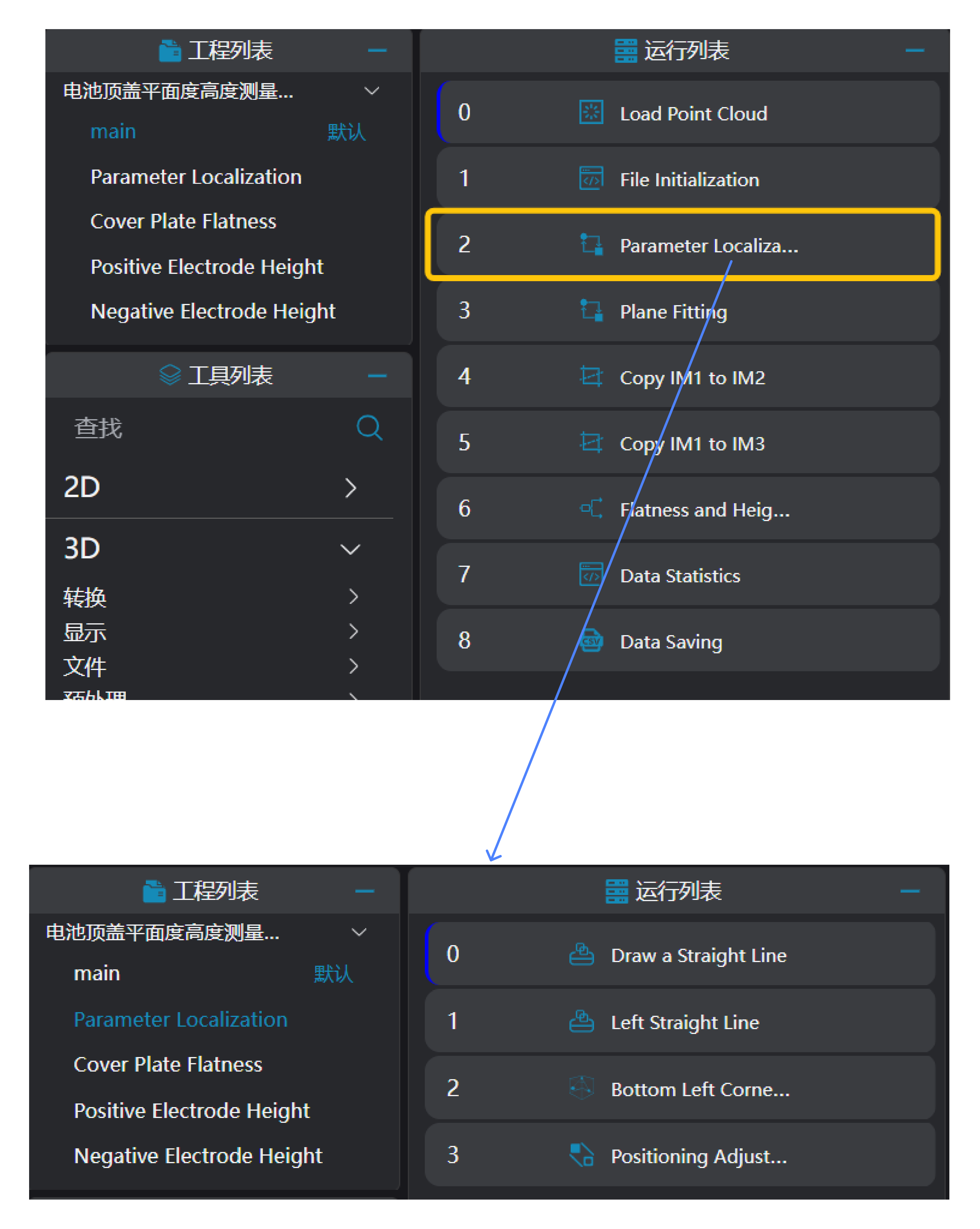Click the Positioning Adjust step icon
This screenshot has height=1229, width=980.
point(581,1156)
